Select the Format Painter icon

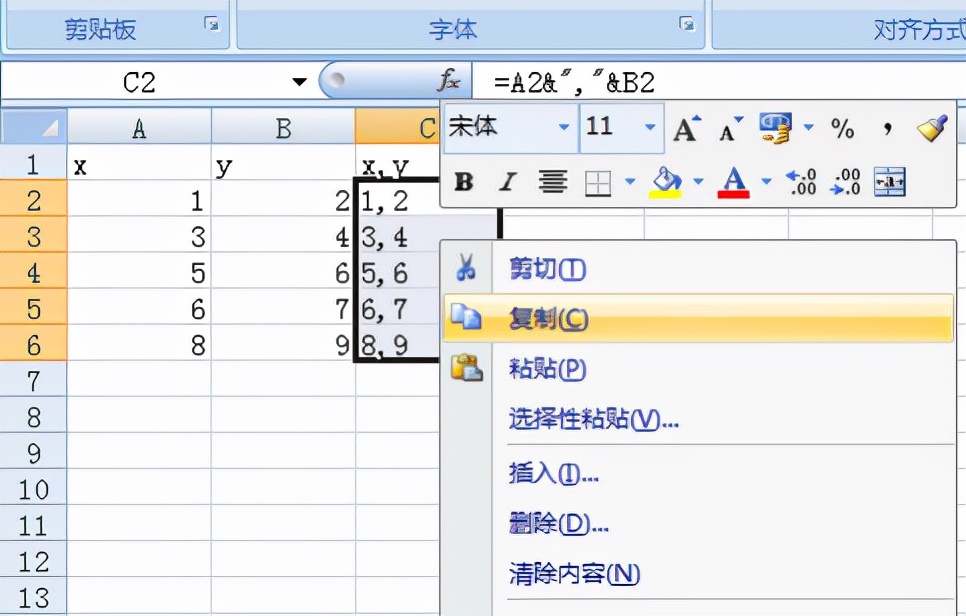click(x=932, y=128)
